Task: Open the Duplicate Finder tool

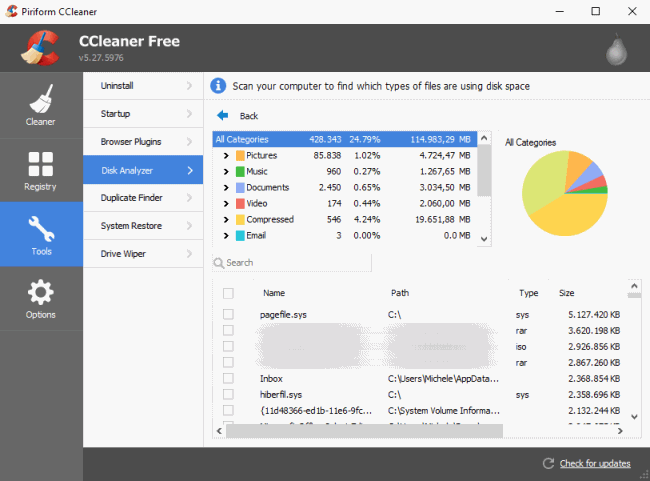Action: 143,198
